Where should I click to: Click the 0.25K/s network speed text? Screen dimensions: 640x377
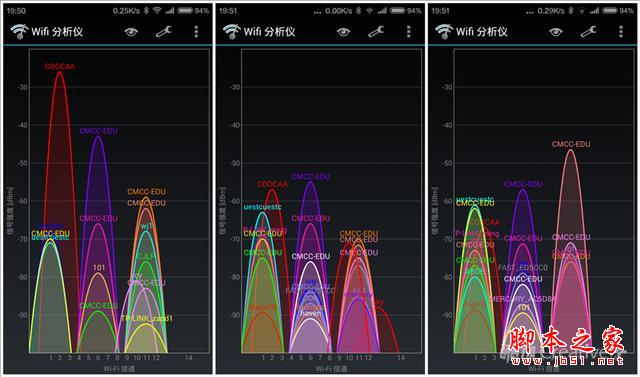coord(126,11)
